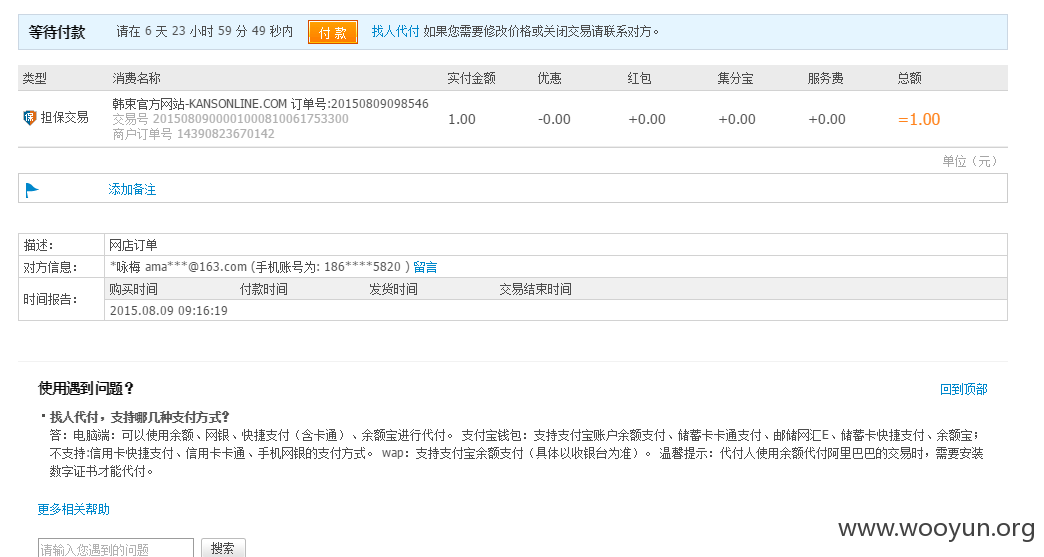Click the 网店订单 description value
This screenshot has width=1044, height=557.
(x=133, y=245)
